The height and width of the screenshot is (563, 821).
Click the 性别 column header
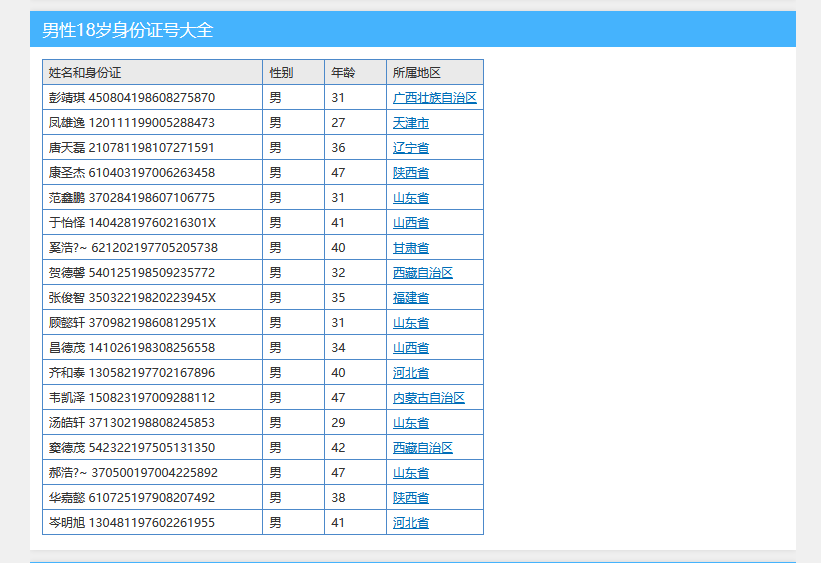pyautogui.click(x=293, y=72)
